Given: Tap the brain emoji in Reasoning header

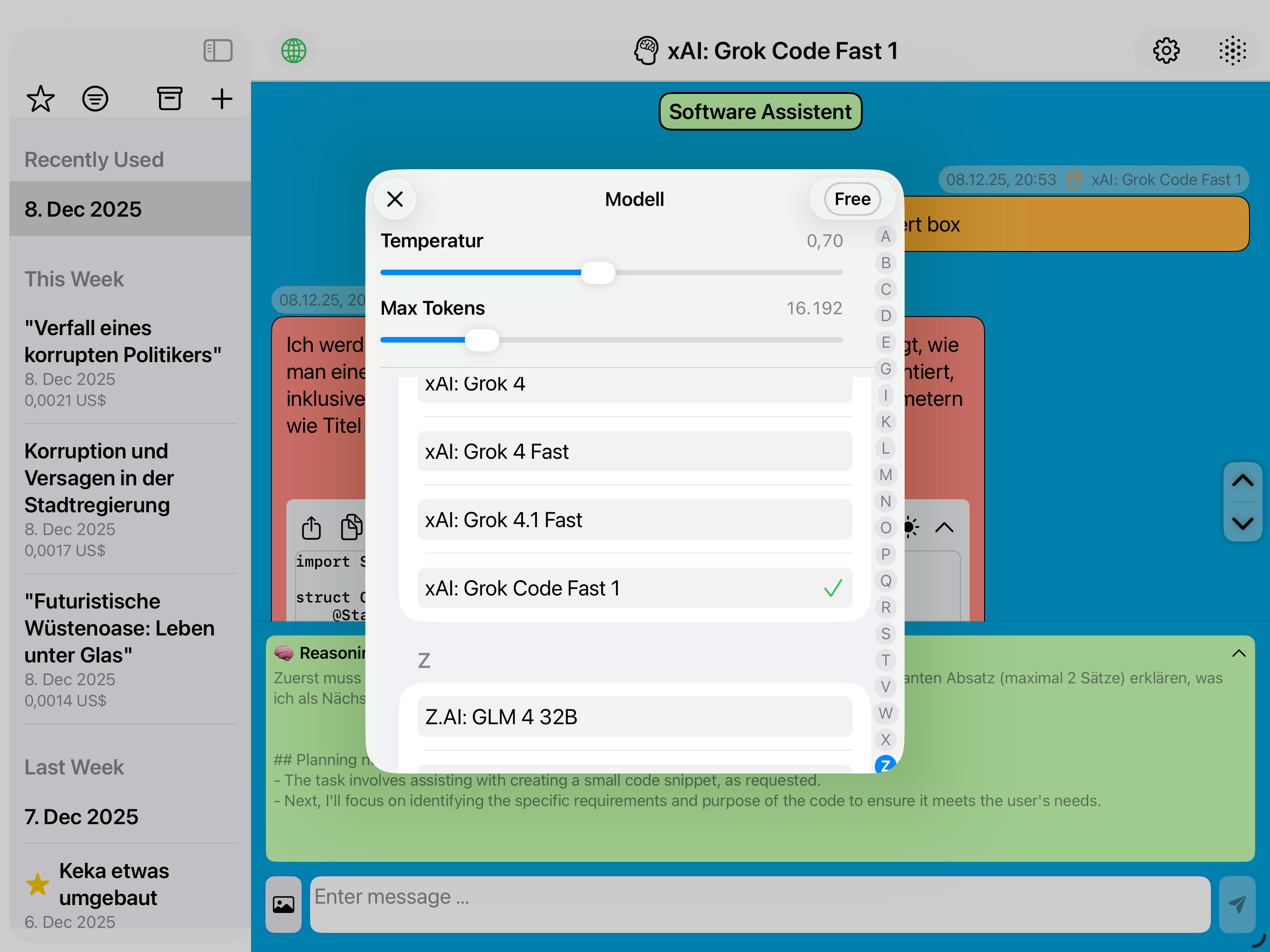Looking at the screenshot, I should (x=284, y=653).
